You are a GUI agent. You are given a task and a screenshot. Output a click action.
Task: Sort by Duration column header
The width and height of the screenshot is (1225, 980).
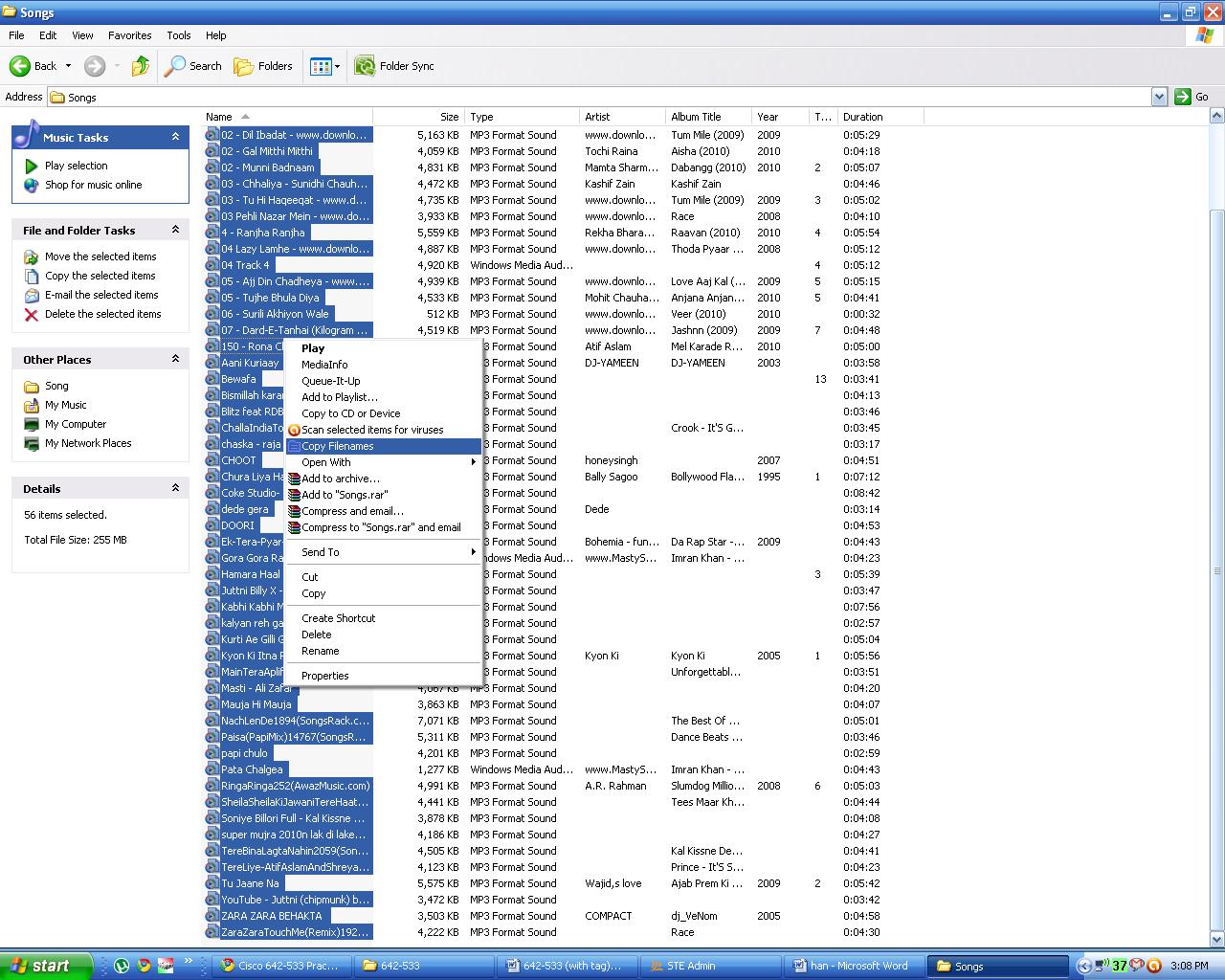[x=880, y=117]
